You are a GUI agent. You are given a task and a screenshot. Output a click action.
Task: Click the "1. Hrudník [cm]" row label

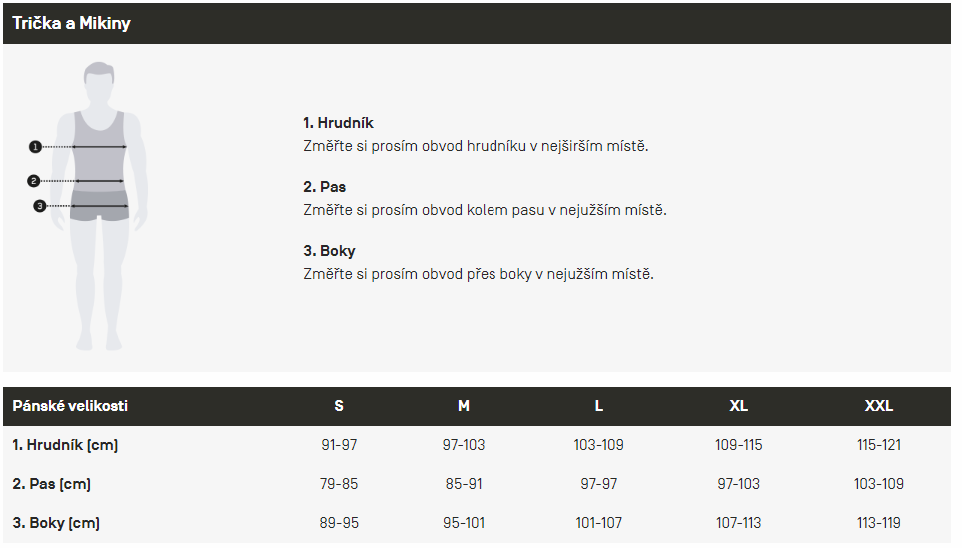tap(65, 445)
